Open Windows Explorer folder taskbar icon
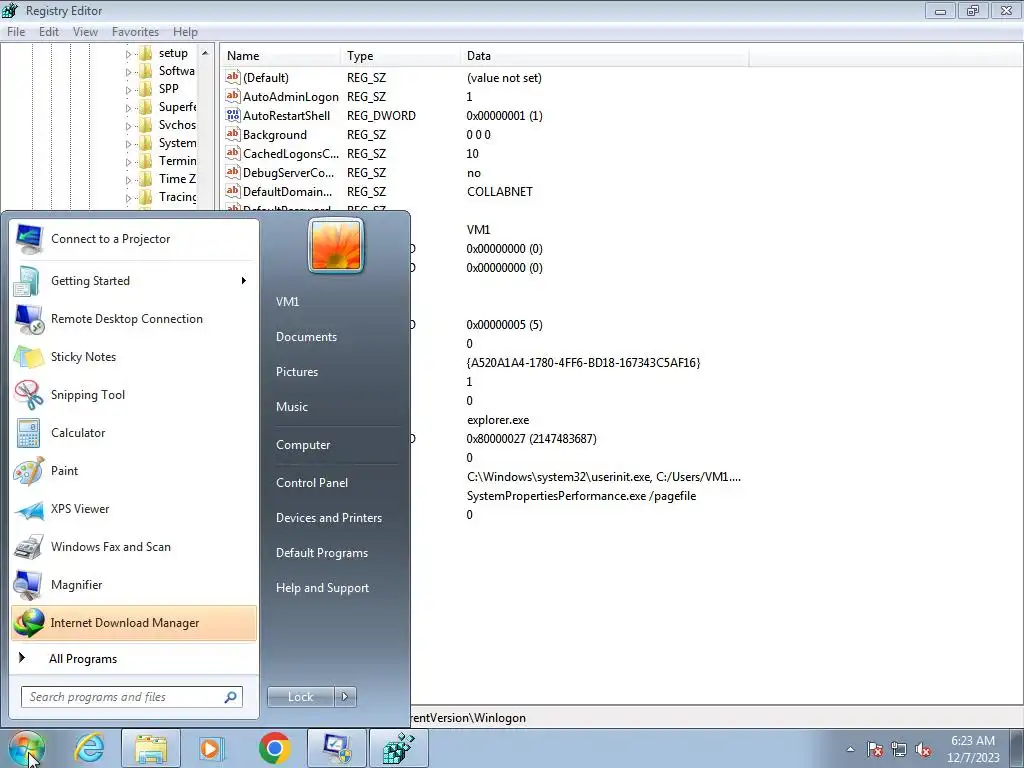Image resolution: width=1024 pixels, height=768 pixels. 151,748
